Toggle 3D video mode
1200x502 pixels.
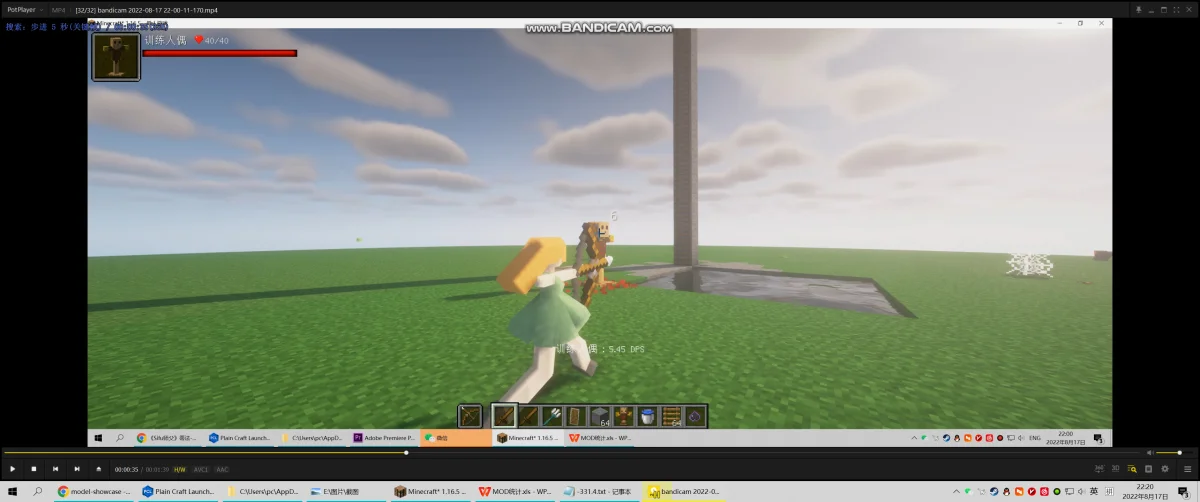point(1115,469)
